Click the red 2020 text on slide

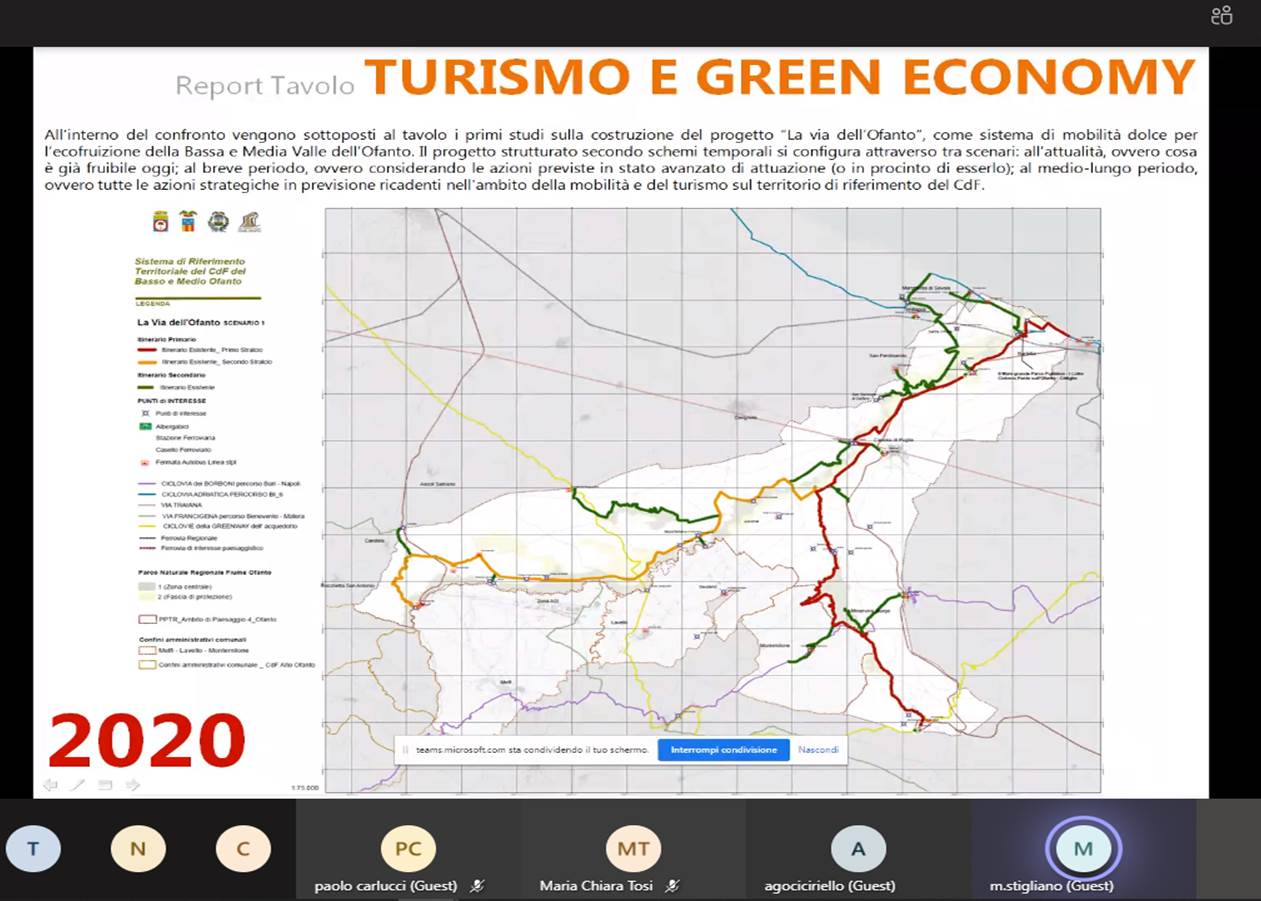147,741
